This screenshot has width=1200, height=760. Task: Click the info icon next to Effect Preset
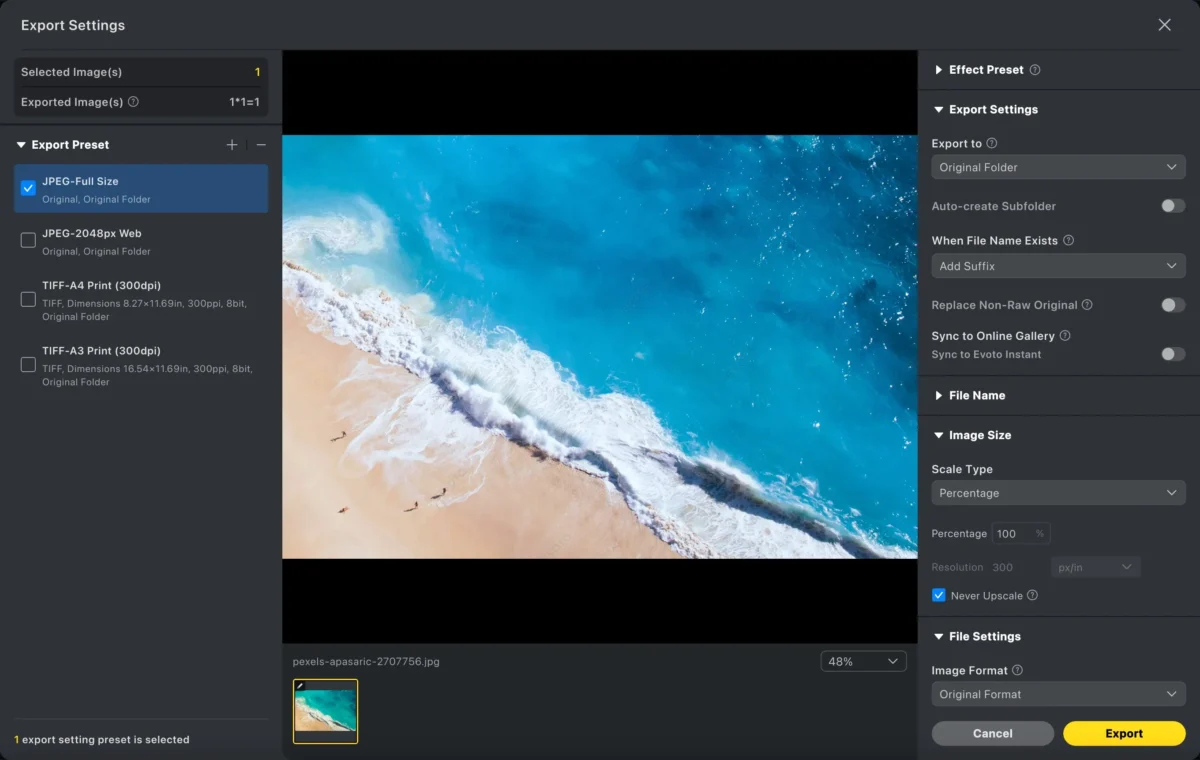click(1035, 70)
